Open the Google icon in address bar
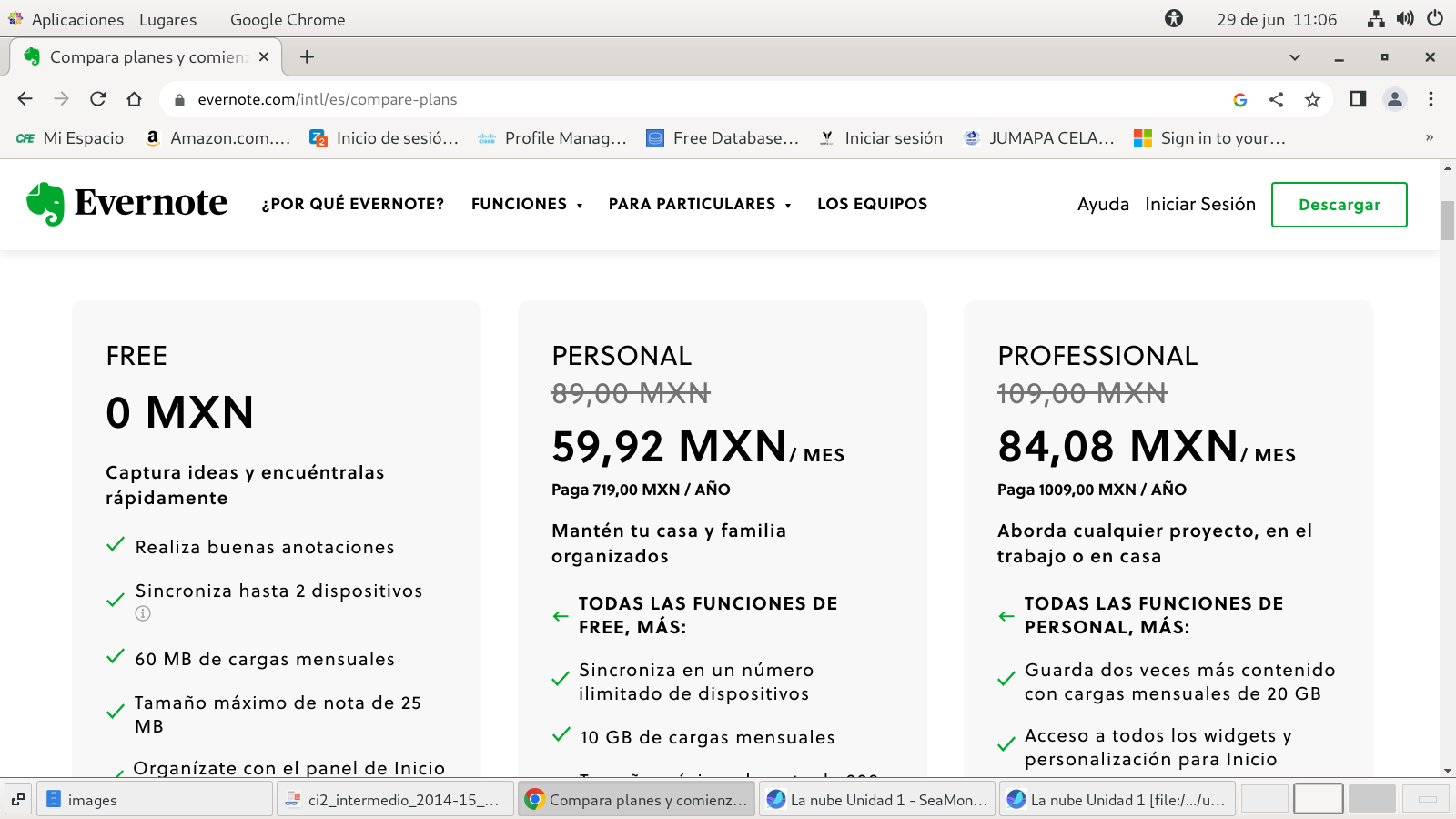The image size is (1456, 819). pyautogui.click(x=1239, y=99)
